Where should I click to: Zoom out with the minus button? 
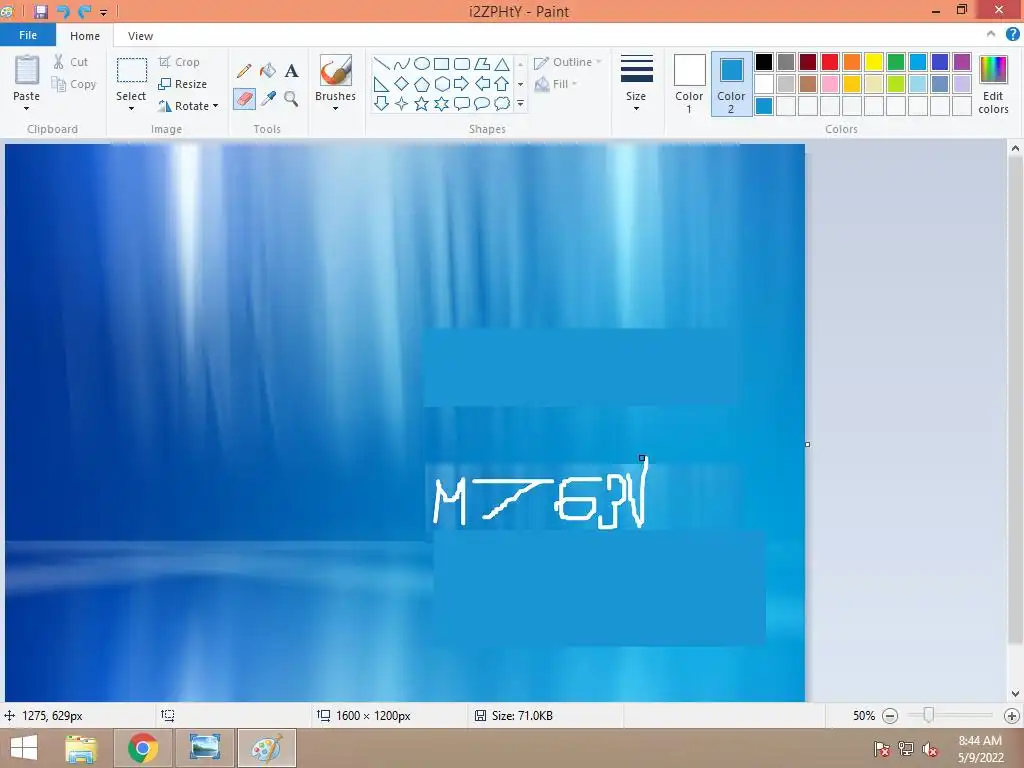click(889, 716)
